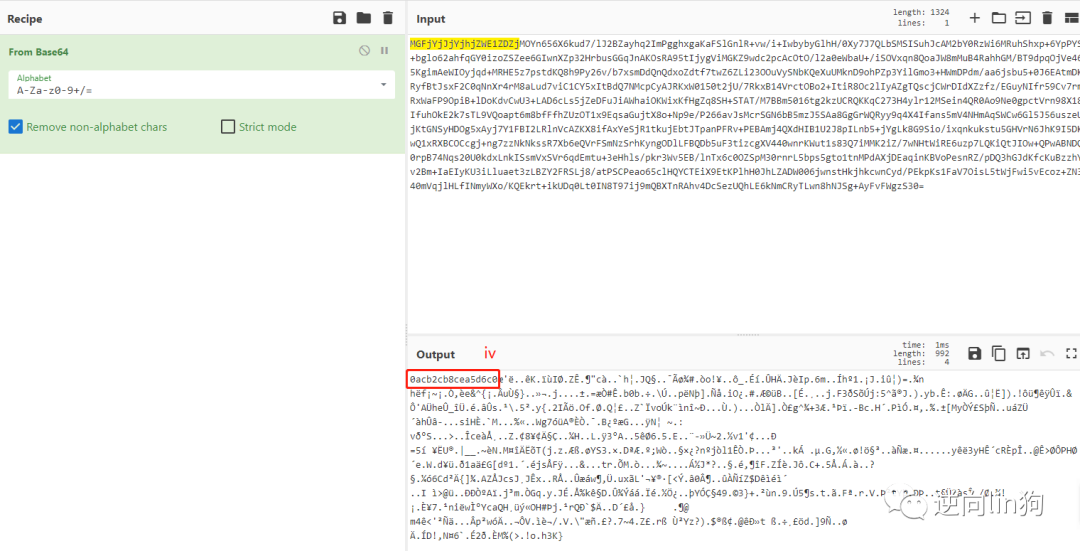Image resolution: width=1080 pixels, height=551 pixels.
Task: Open the Alphabet dropdown
Action: pyautogui.click(x=383, y=85)
